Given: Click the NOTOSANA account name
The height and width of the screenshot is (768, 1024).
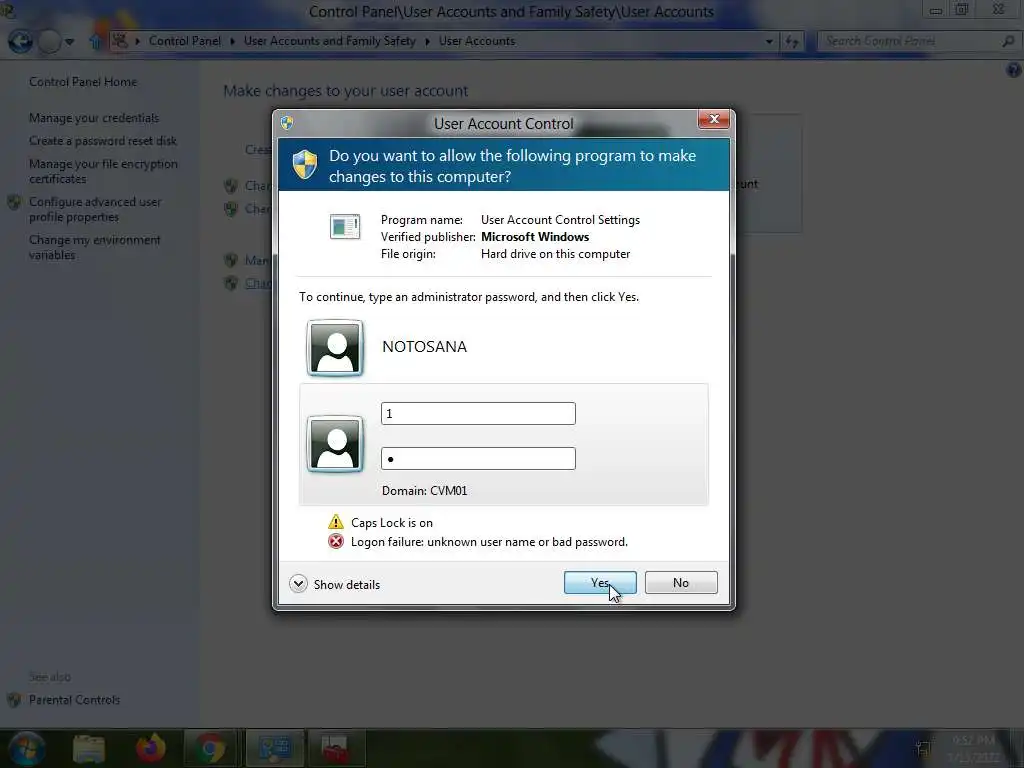Looking at the screenshot, I should [424, 347].
